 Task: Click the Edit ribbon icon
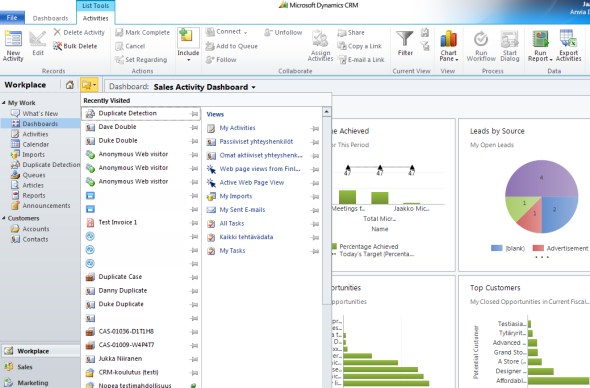(38, 44)
